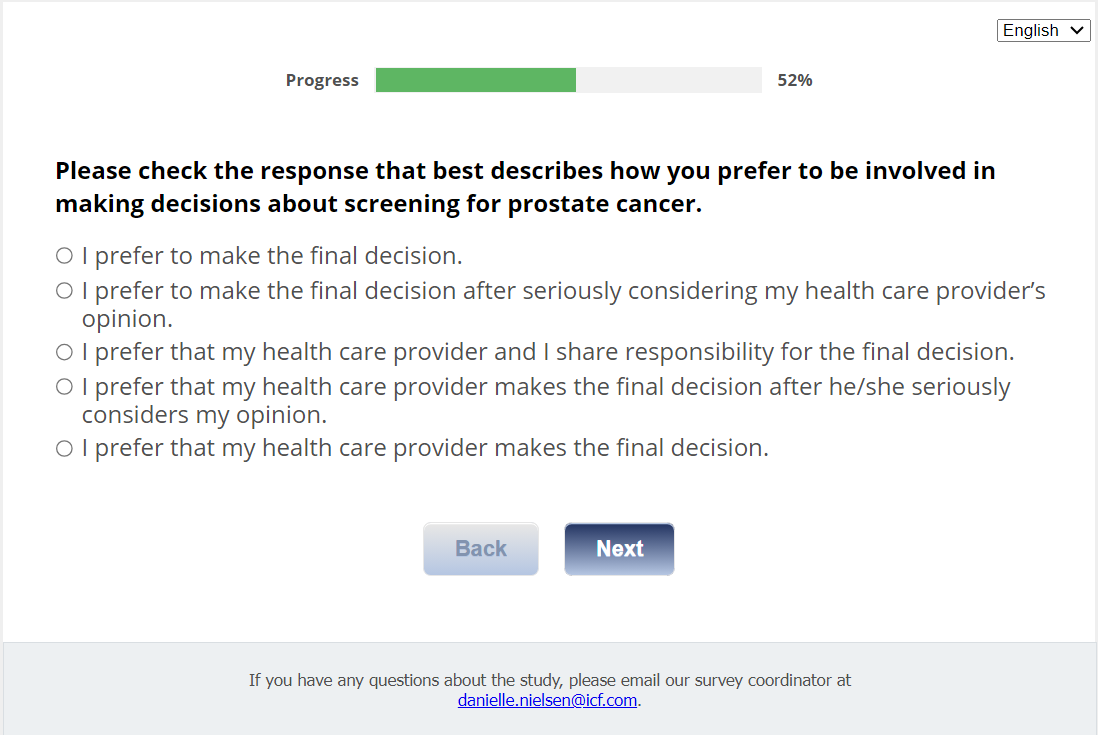This screenshot has height=735, width=1098.
Task: Open the English language dropdown
Action: 1043,30
